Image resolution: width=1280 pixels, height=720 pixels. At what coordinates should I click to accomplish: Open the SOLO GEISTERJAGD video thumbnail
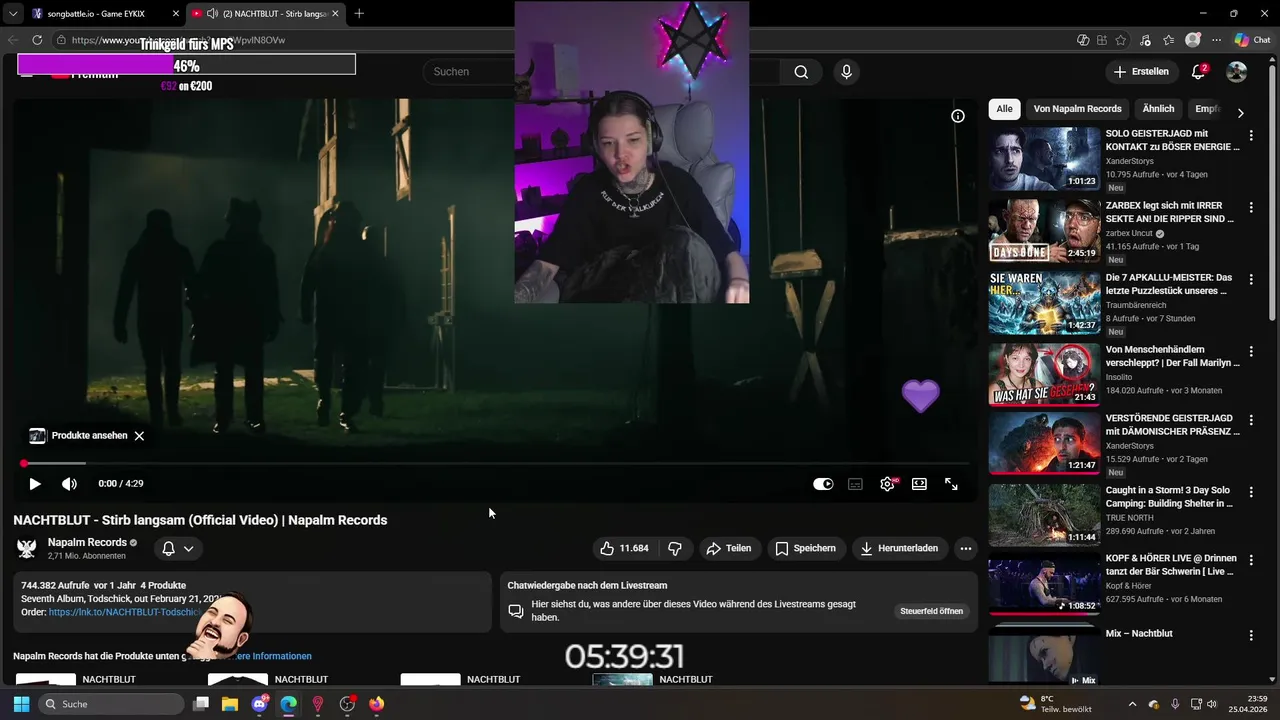[x=1044, y=159]
